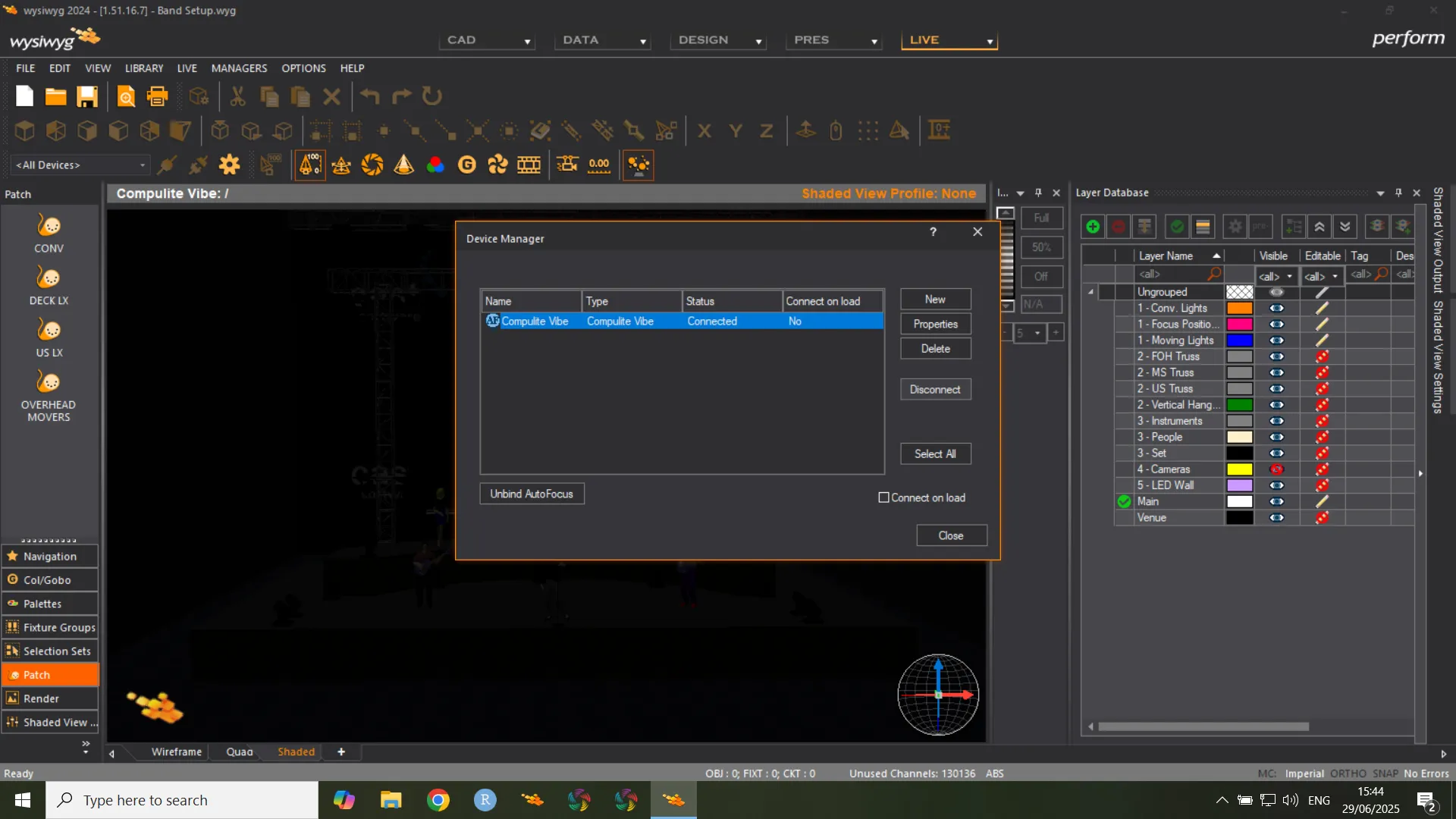Click the Y axis constraint icon
Viewport: 1456px width, 819px height.
[x=736, y=131]
